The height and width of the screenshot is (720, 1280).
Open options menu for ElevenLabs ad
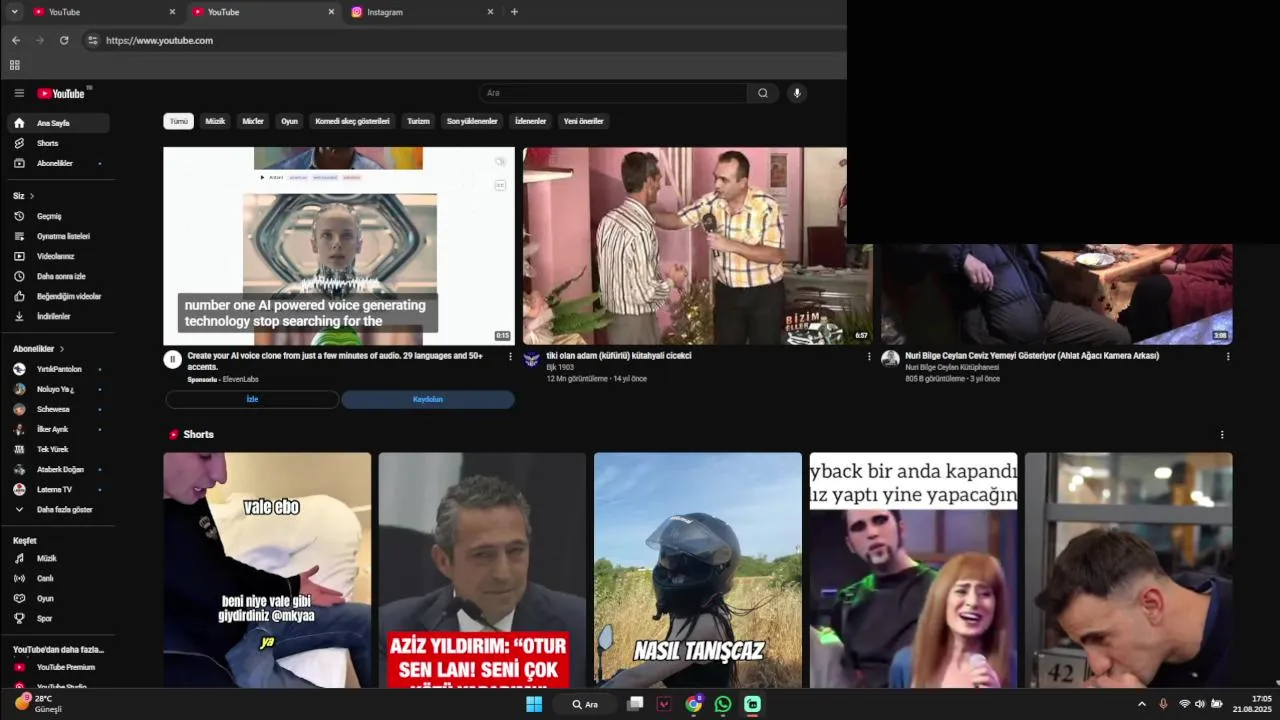click(x=510, y=356)
